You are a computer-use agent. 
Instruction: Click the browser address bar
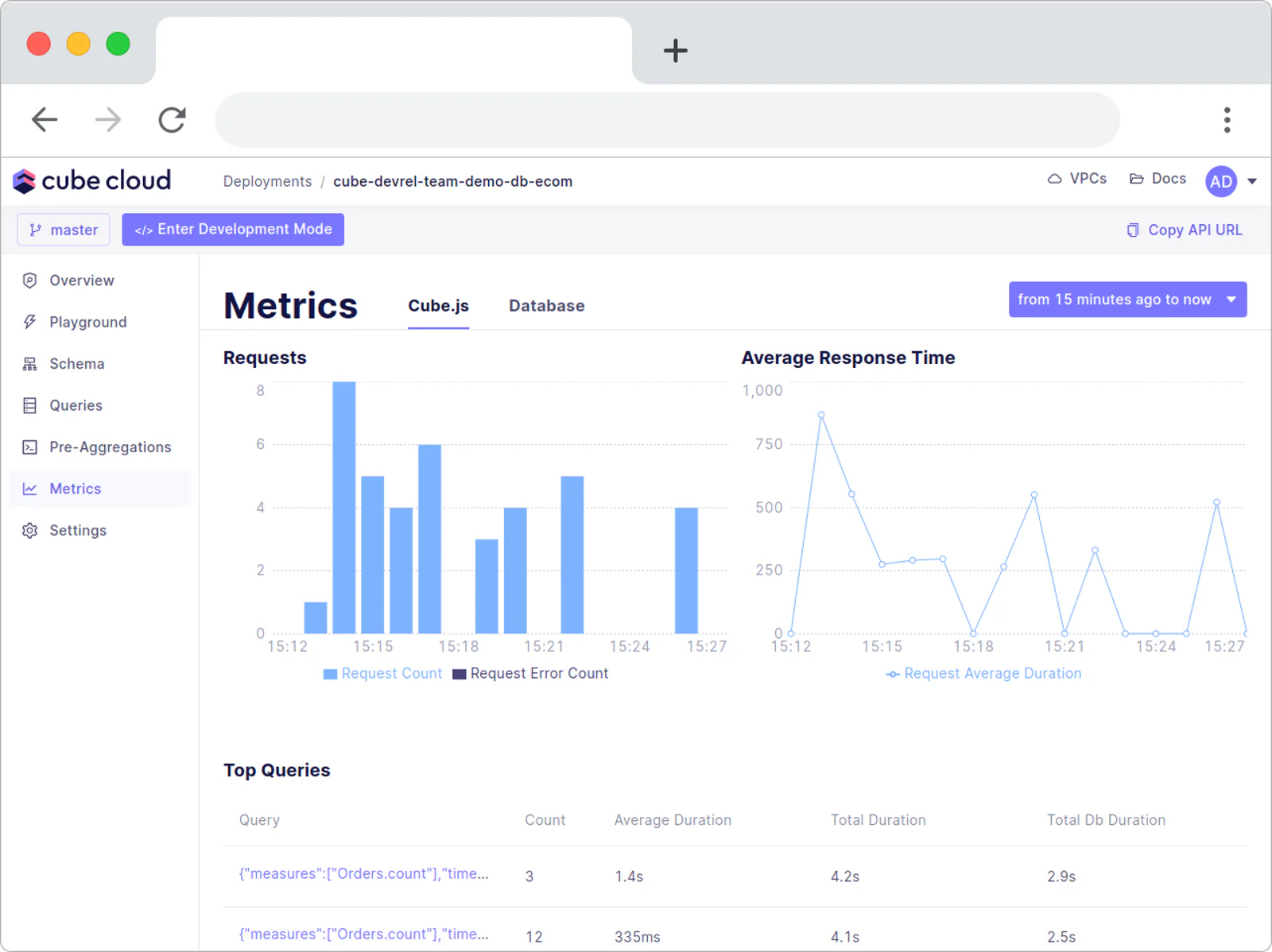coord(668,120)
